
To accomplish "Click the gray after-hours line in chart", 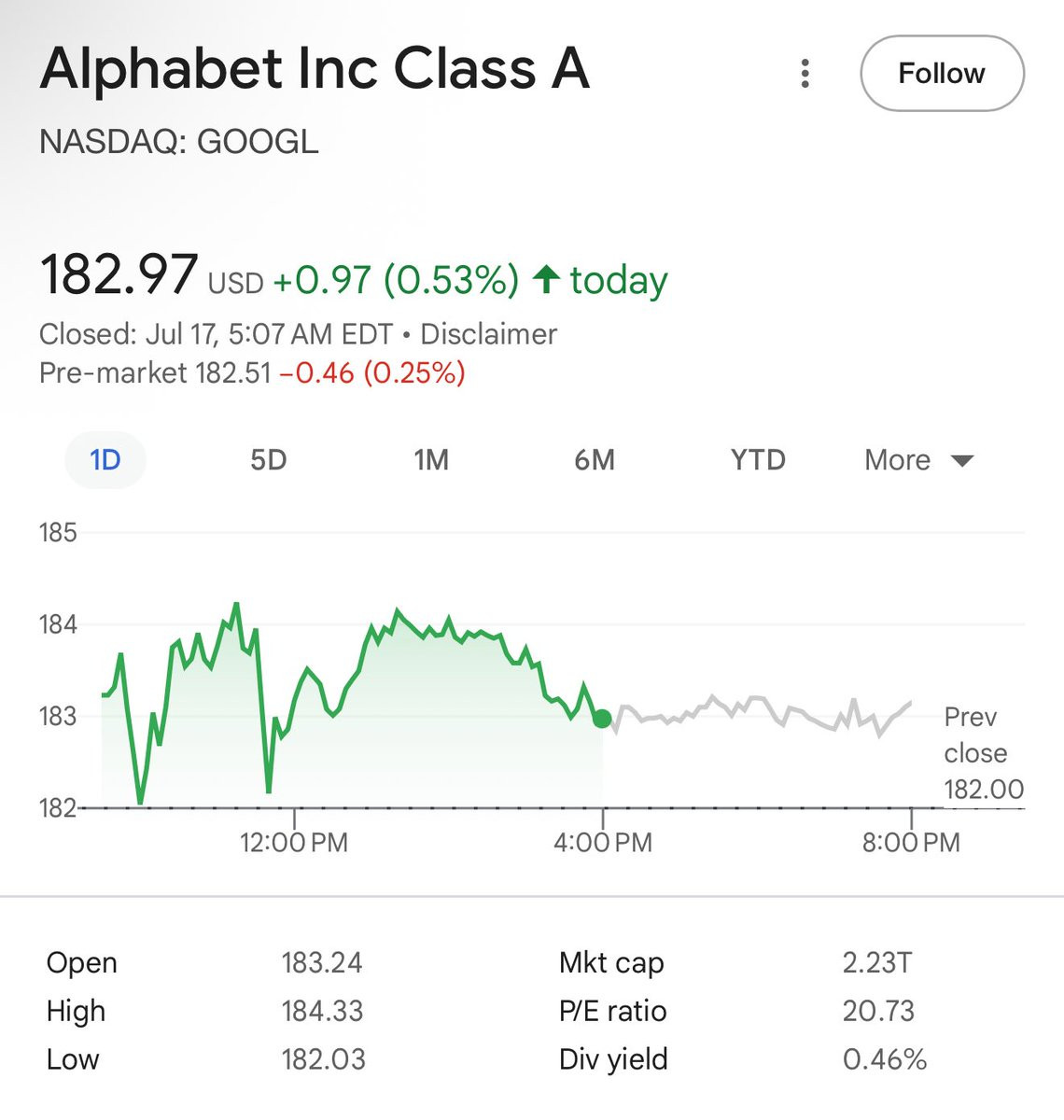I will pos(761,714).
